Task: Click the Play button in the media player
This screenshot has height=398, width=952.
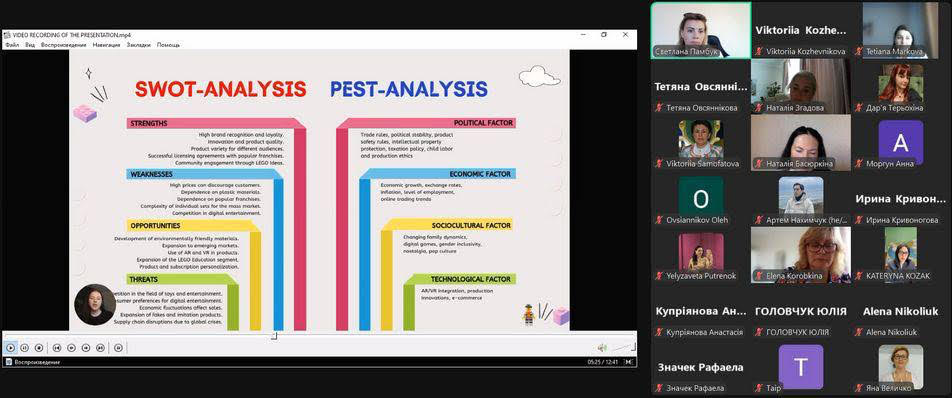Action: pos(10,348)
